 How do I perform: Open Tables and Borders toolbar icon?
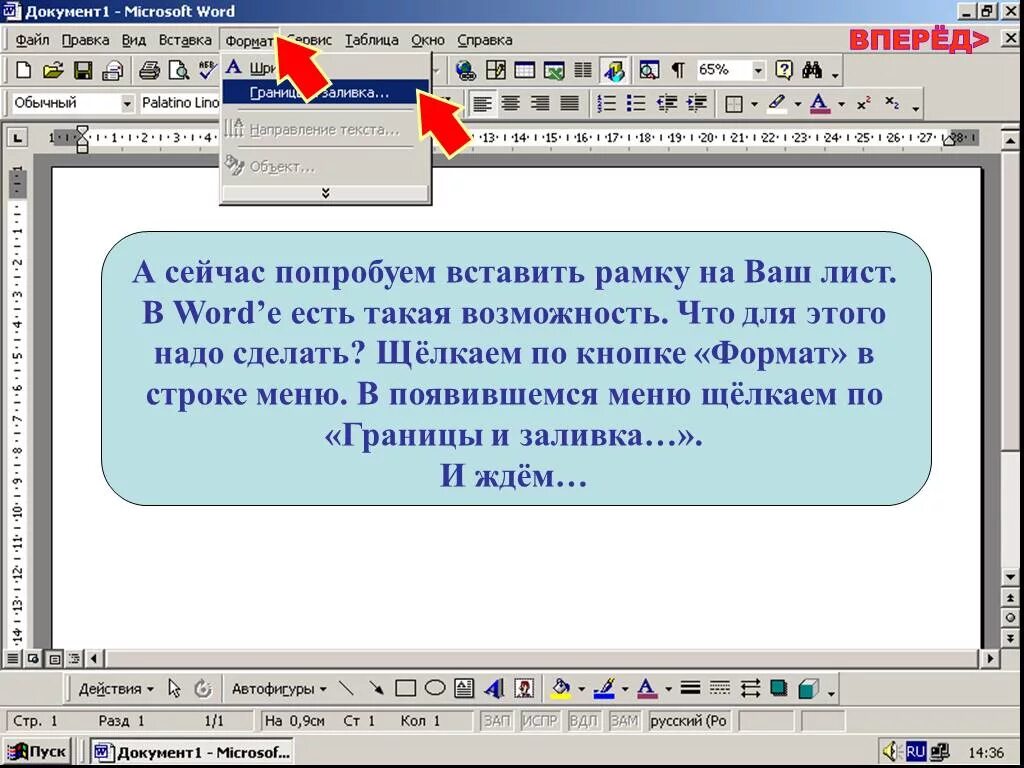point(496,70)
